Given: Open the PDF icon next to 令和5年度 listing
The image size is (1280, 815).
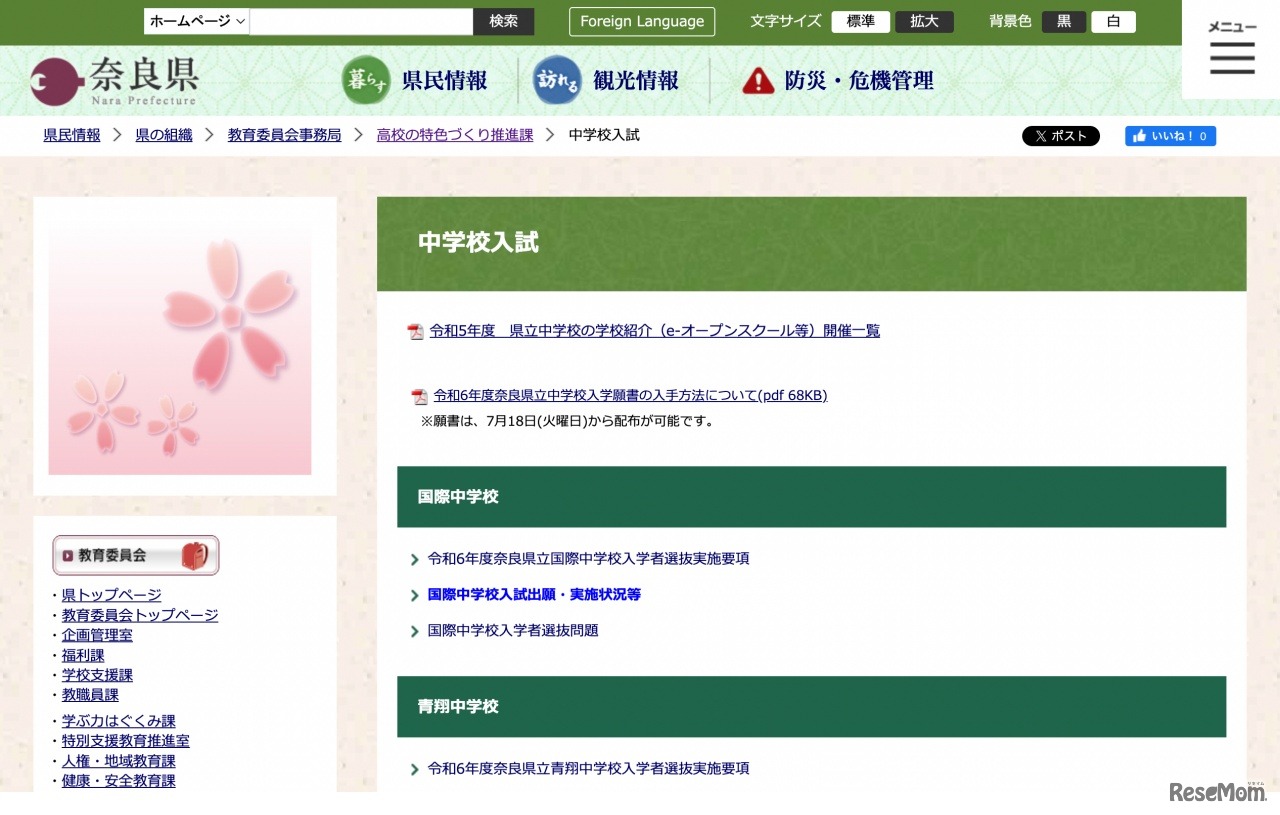Looking at the screenshot, I should point(415,330).
